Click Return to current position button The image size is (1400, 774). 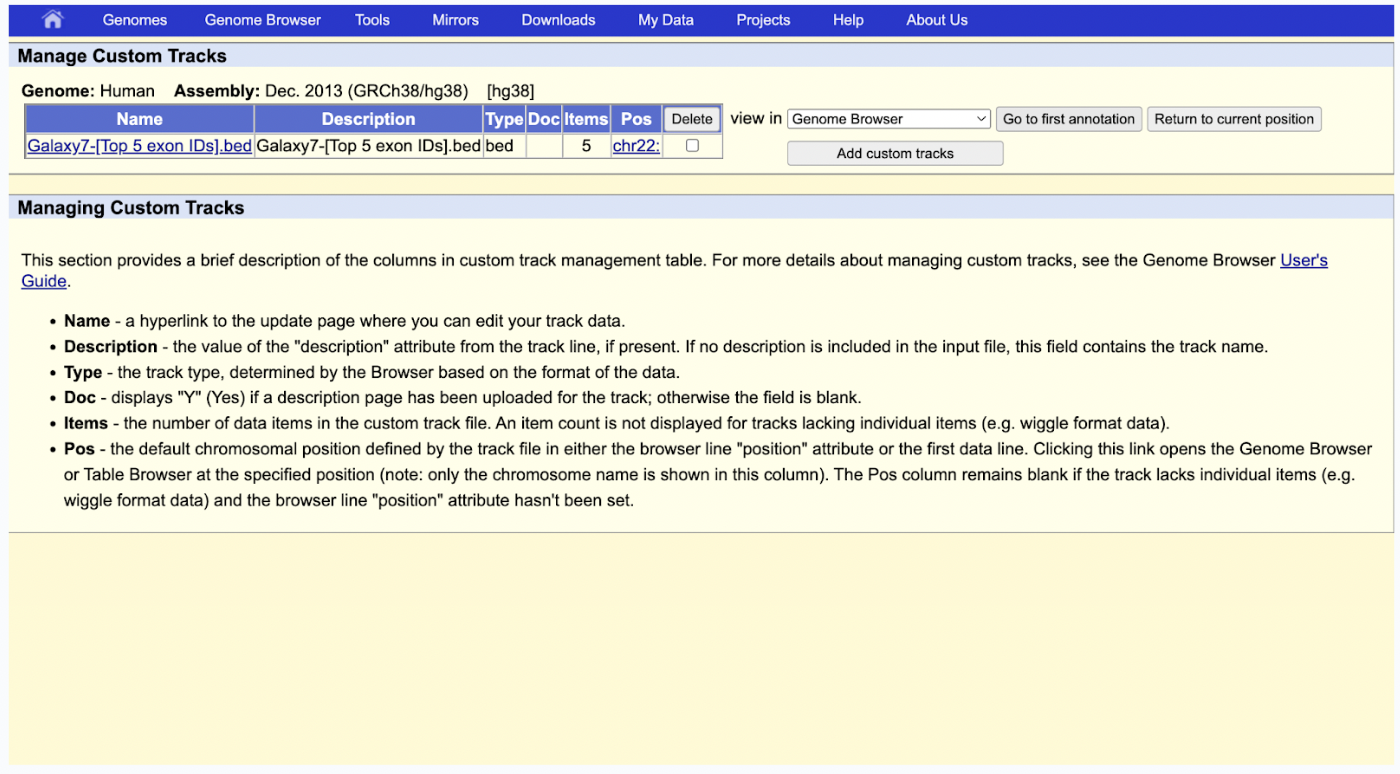pyautogui.click(x=1234, y=119)
